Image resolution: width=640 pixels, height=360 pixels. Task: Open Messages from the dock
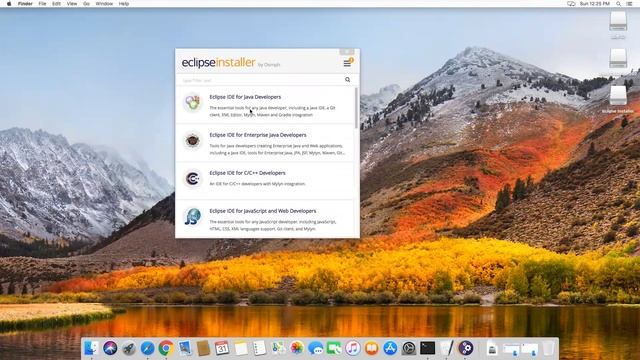point(316,348)
